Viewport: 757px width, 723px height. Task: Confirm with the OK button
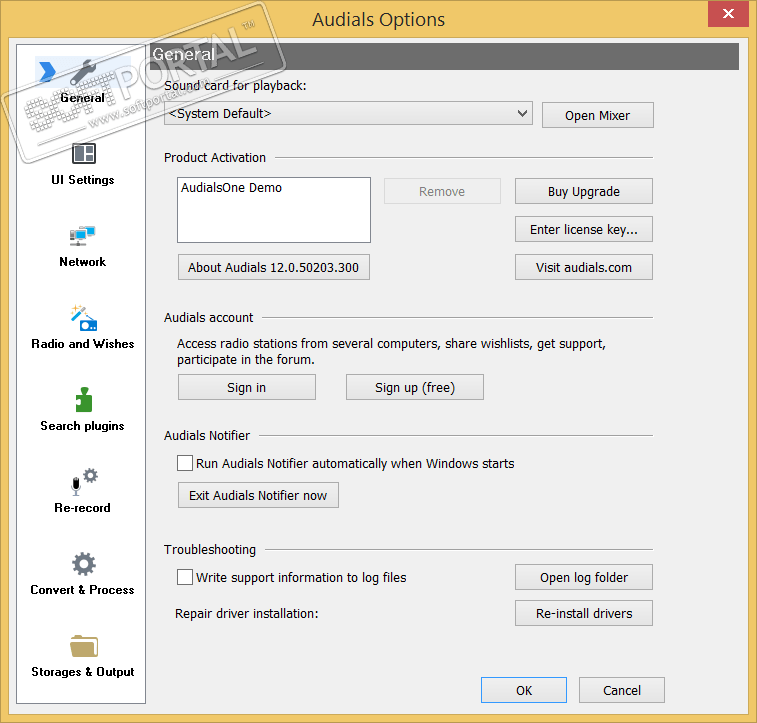(x=523, y=690)
